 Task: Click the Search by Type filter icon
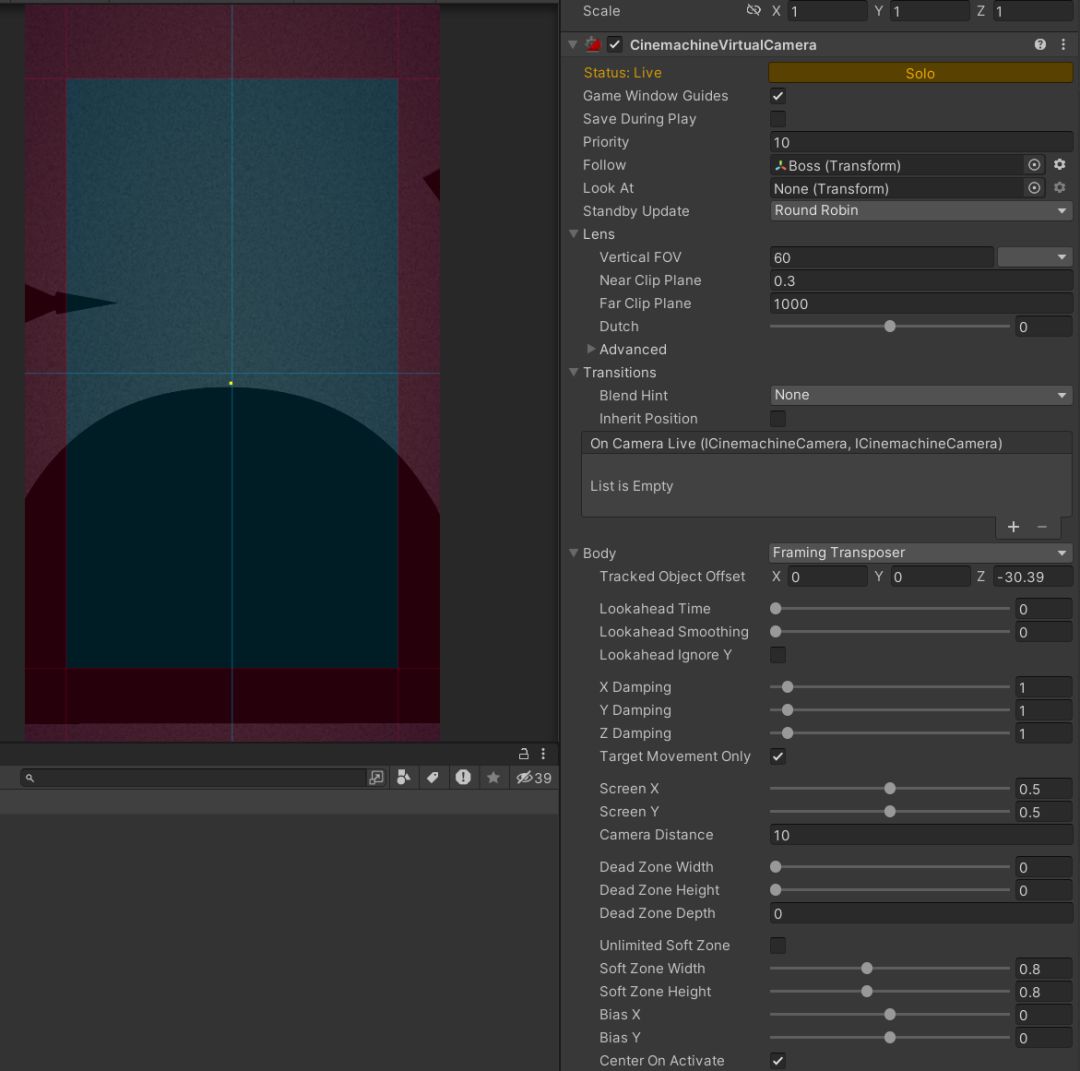point(404,778)
